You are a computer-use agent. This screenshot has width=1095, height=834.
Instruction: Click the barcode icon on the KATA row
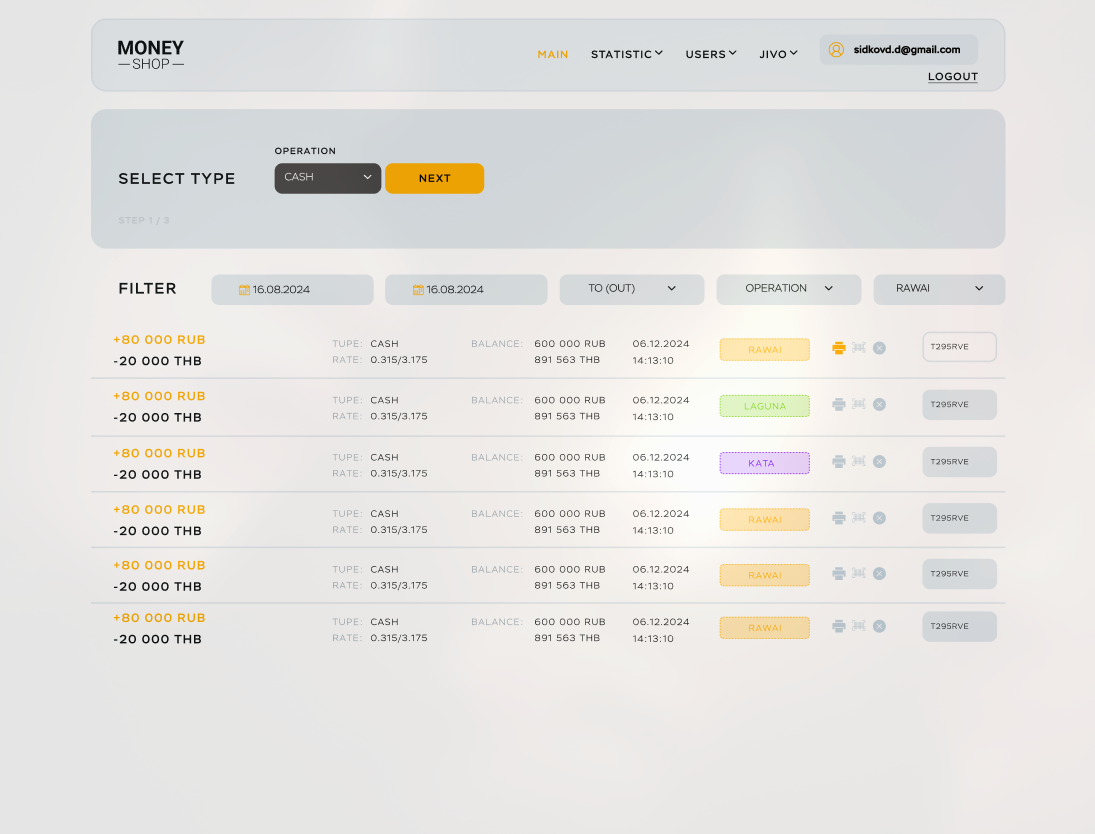point(859,461)
